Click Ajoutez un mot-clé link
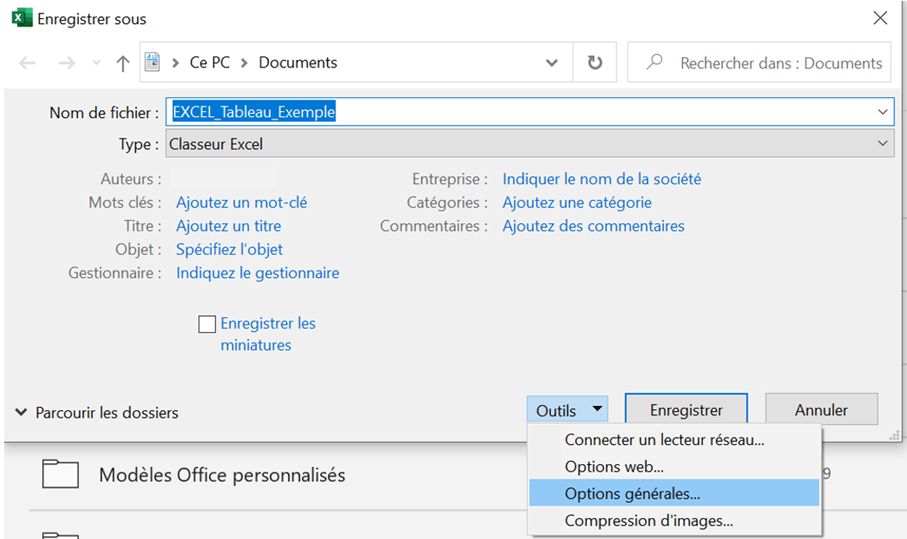 tap(242, 202)
